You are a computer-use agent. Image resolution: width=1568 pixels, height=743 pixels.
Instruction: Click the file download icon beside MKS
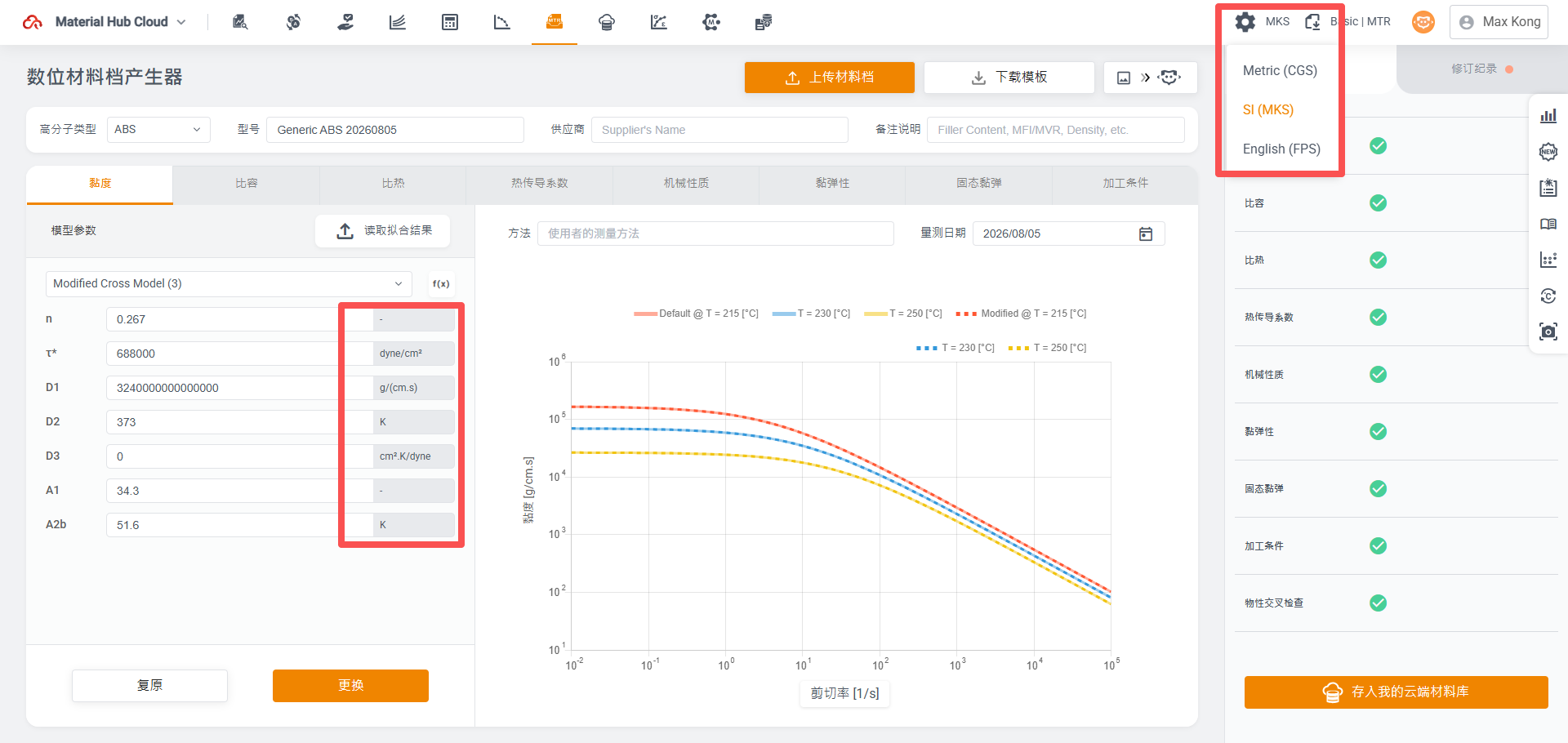[1312, 22]
